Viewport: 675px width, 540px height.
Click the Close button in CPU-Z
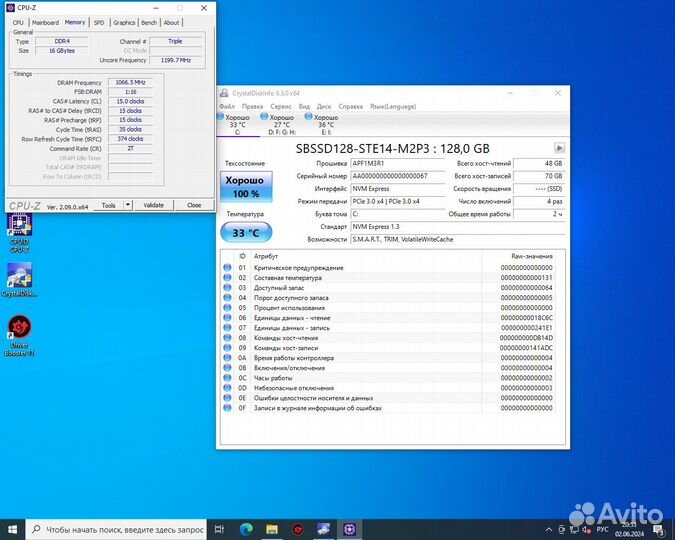194,205
